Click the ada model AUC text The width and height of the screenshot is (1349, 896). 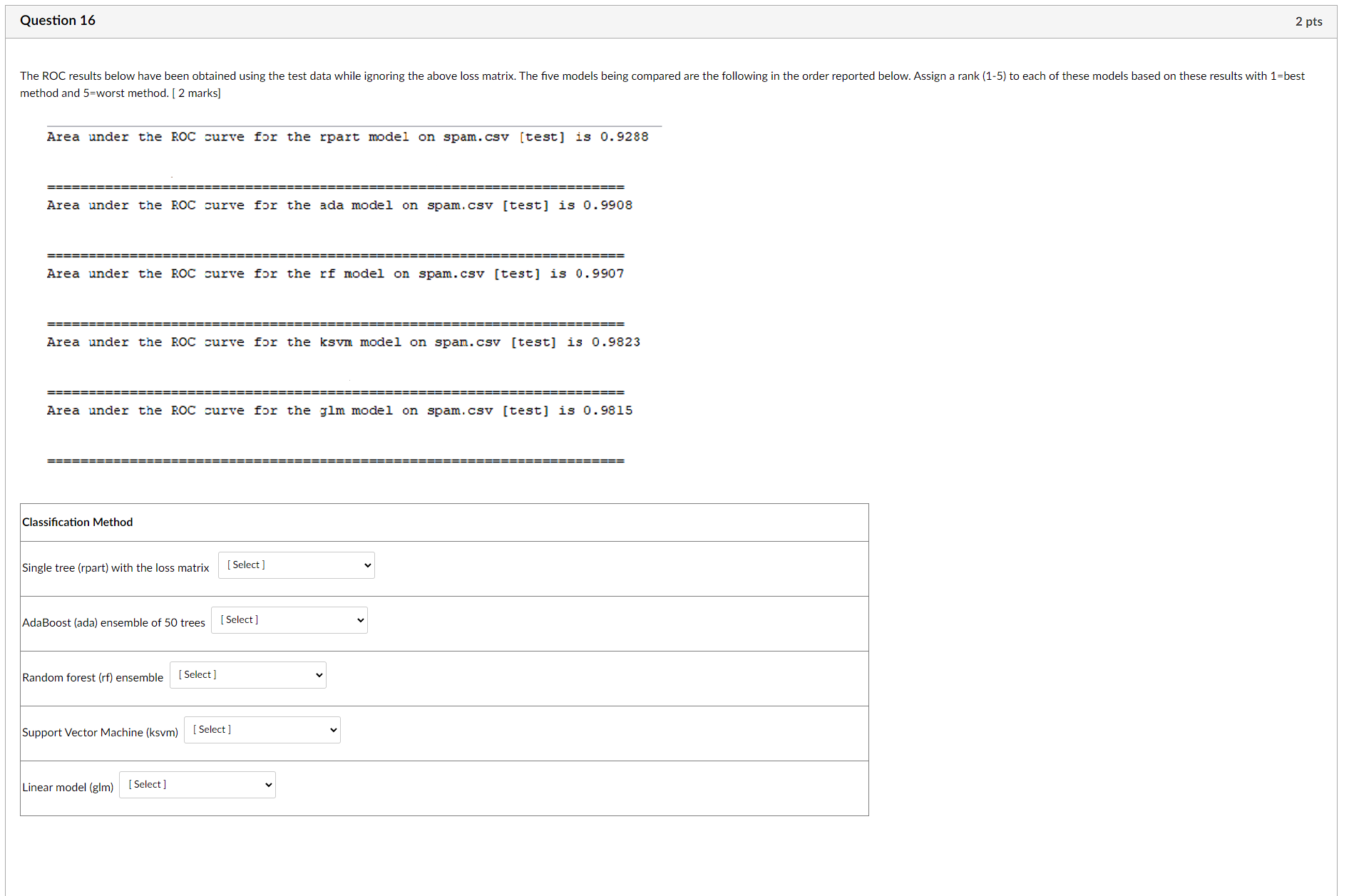[x=339, y=205]
